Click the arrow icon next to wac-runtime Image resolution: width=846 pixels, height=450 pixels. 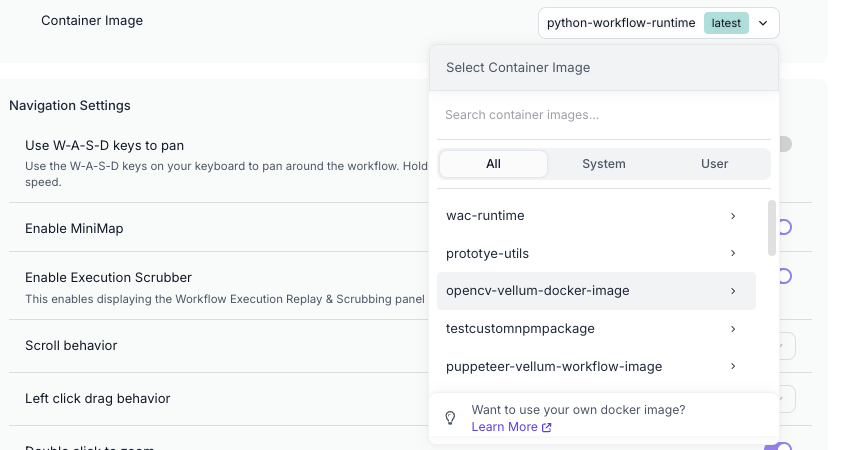tap(733, 216)
